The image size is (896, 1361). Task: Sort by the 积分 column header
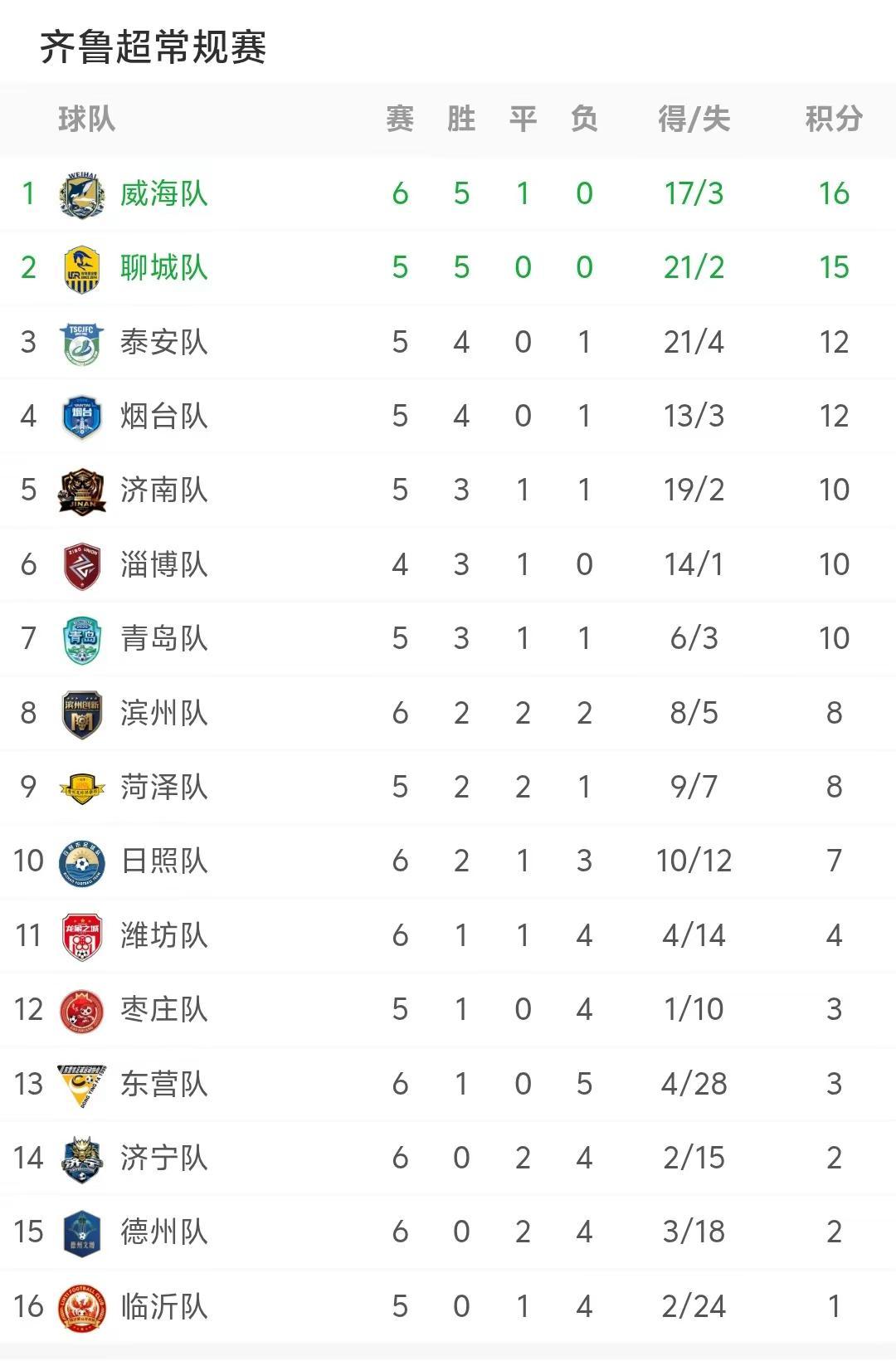coord(834,119)
